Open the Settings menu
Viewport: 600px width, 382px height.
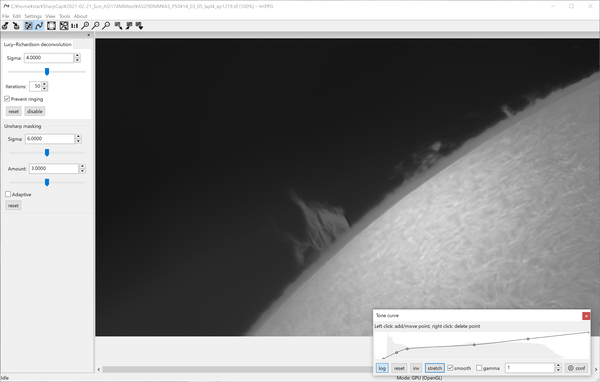33,16
